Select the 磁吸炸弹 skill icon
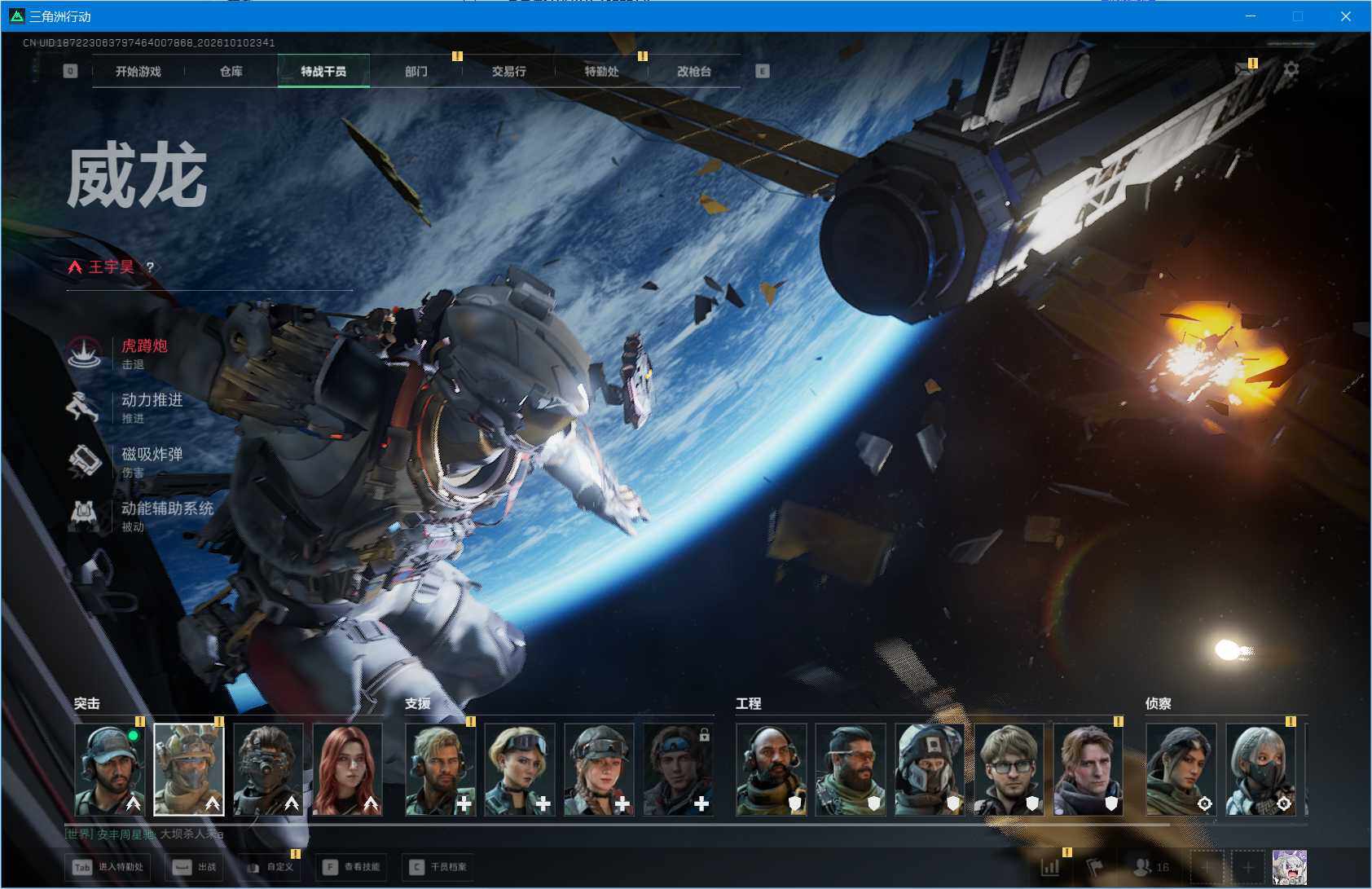This screenshot has width=1372, height=889. 84,461
